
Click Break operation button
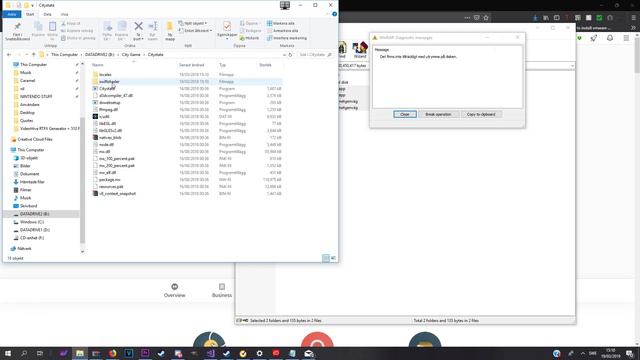pos(438,114)
